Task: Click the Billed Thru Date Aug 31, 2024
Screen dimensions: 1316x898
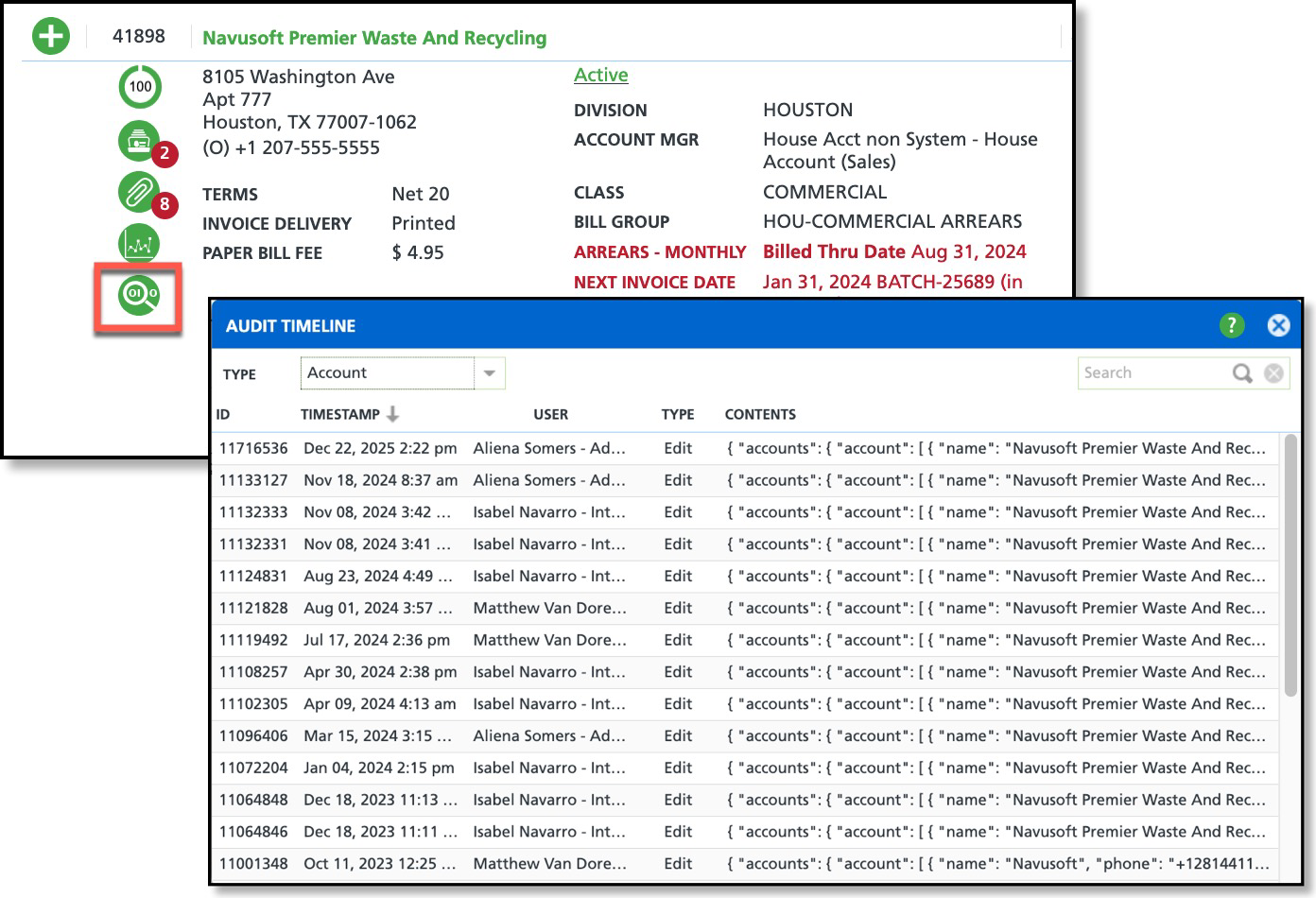Action: 894,251
